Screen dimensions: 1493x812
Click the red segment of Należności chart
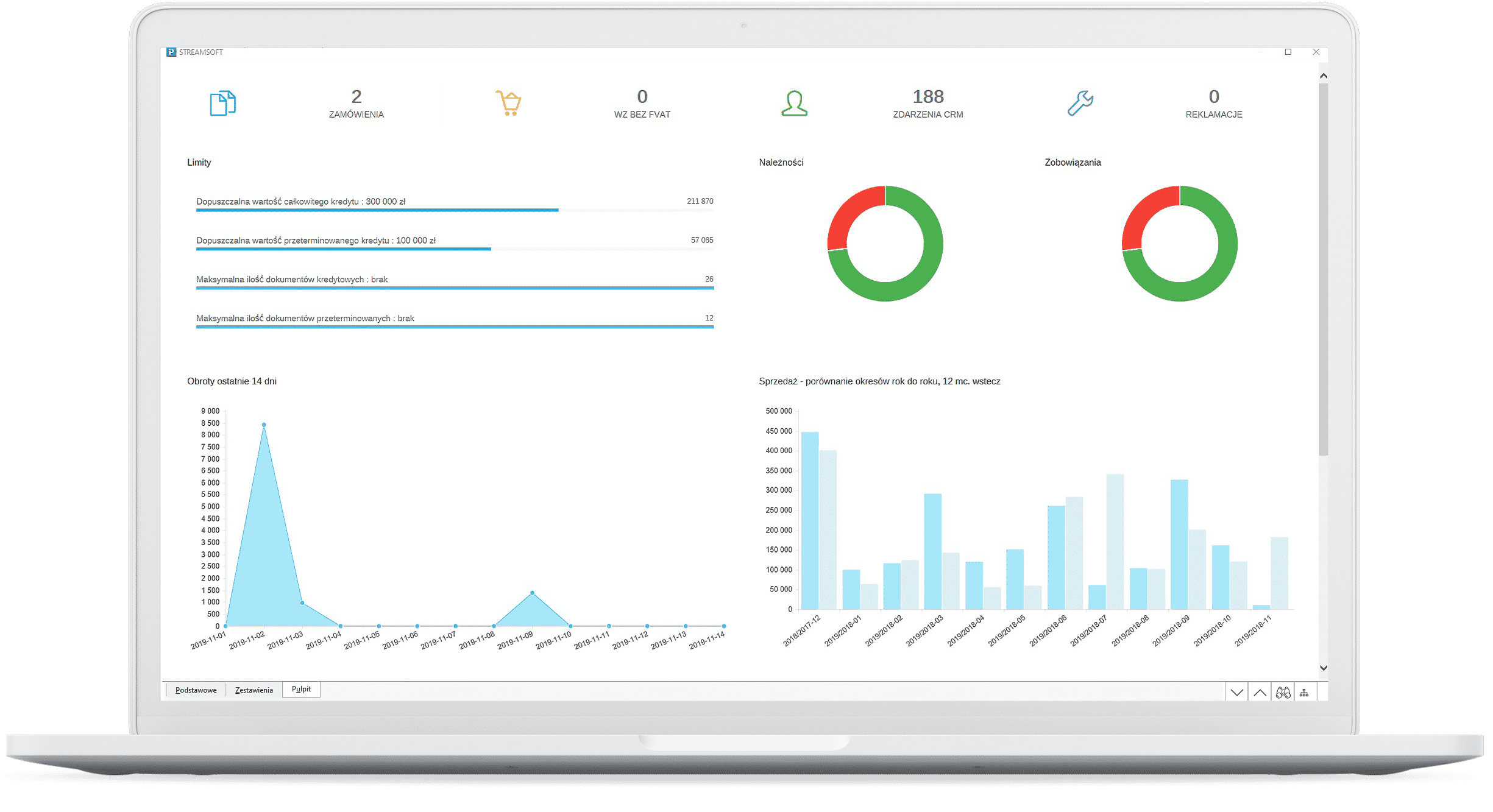pyautogui.click(x=849, y=213)
